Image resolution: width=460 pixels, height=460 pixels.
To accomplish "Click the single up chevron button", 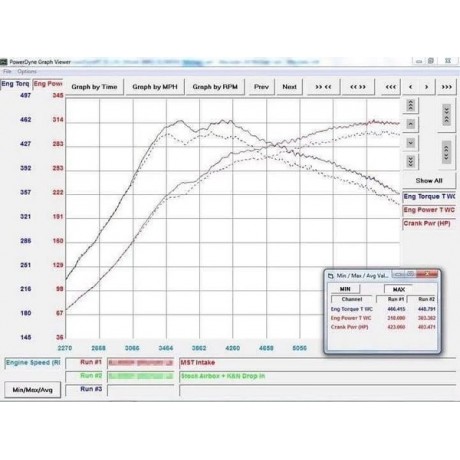I will [x=411, y=124].
